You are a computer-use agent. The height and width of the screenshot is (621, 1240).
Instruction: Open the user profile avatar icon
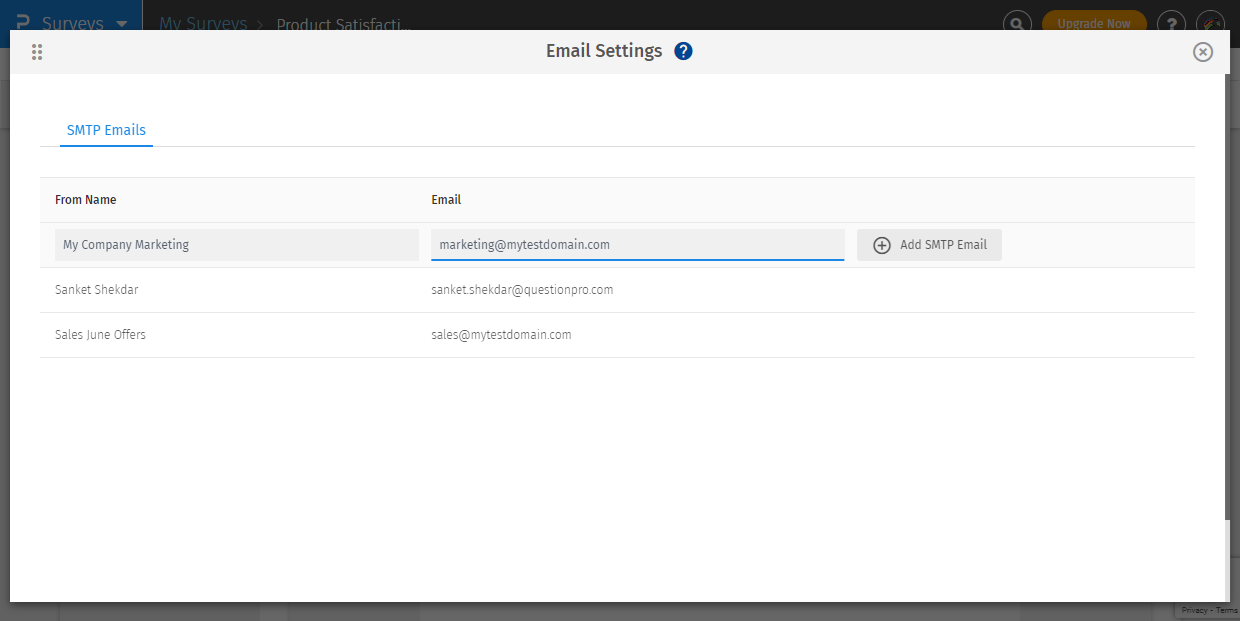point(1210,23)
